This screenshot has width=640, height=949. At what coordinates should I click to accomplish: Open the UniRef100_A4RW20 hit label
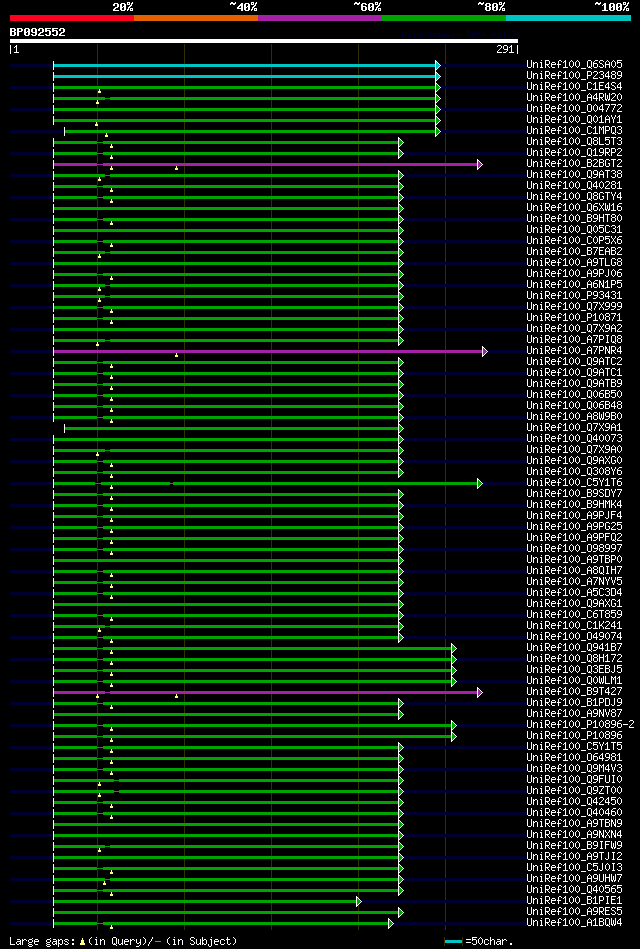574,97
